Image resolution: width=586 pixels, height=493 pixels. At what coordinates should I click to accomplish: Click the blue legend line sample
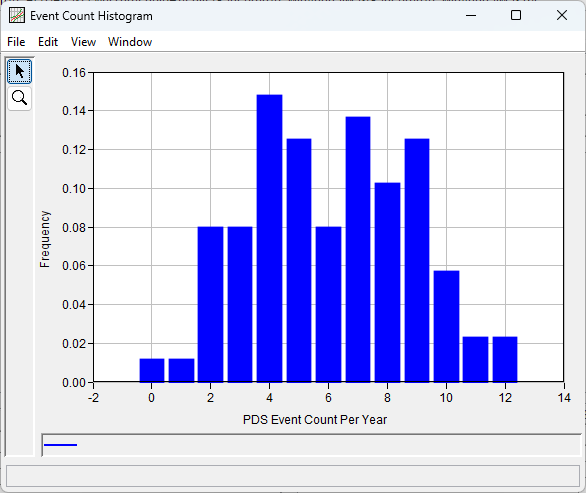click(60, 445)
